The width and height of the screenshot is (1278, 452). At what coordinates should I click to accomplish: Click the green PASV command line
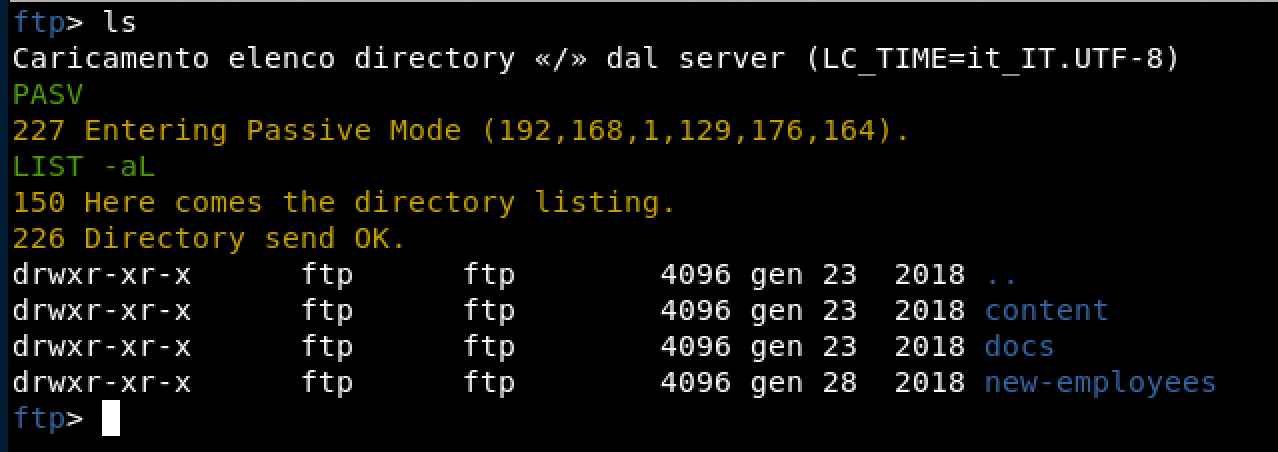click(x=48, y=94)
